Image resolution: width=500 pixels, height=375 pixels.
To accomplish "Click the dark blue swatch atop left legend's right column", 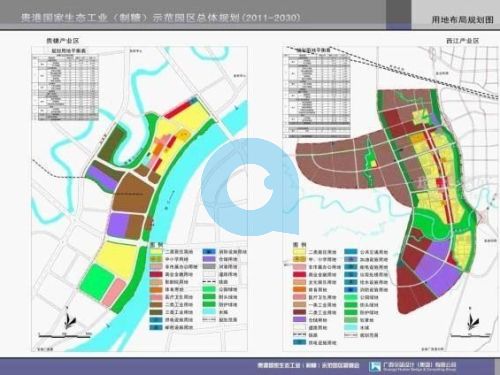I will click(209, 252).
